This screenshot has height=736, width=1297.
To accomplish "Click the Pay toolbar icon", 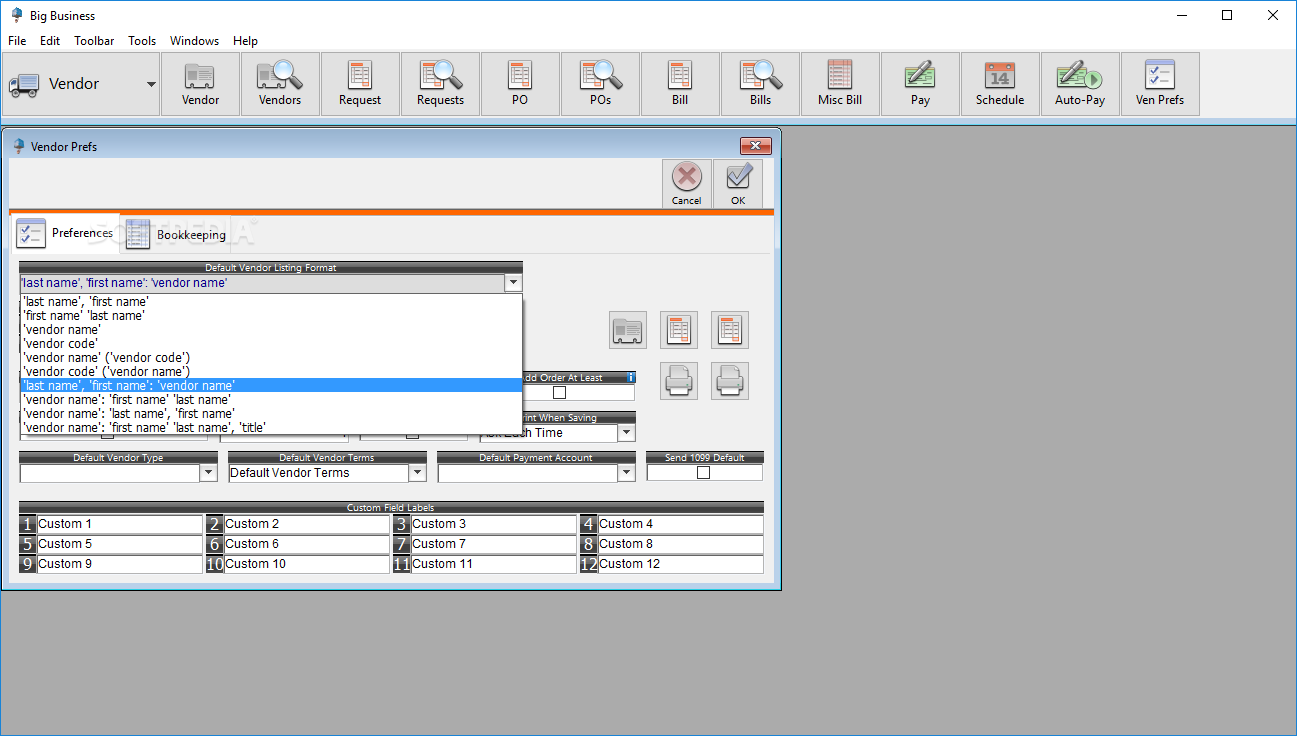I will 920,84.
